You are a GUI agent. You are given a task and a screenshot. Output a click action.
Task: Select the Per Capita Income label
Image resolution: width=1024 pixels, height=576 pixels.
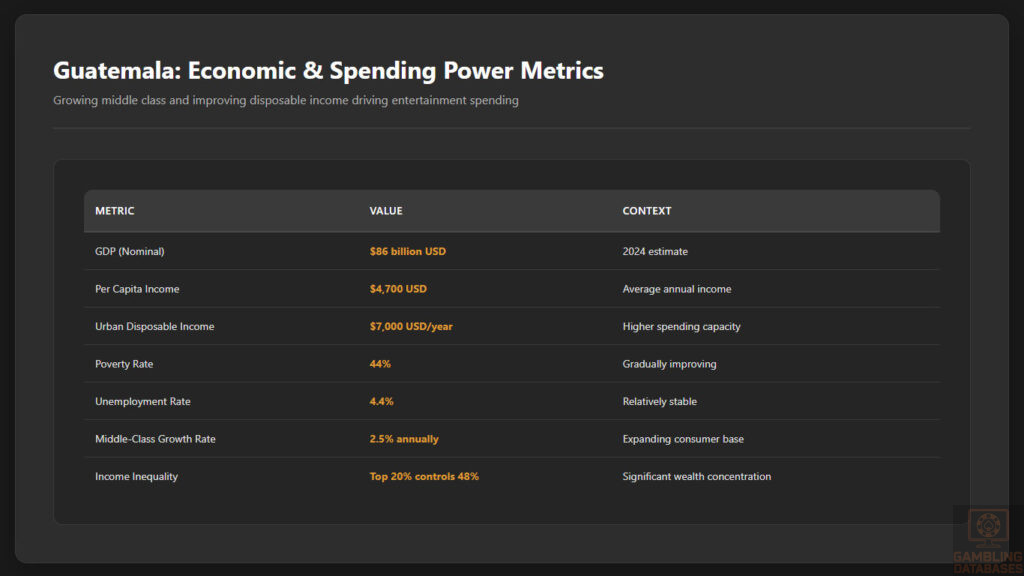pyautogui.click(x=136, y=289)
